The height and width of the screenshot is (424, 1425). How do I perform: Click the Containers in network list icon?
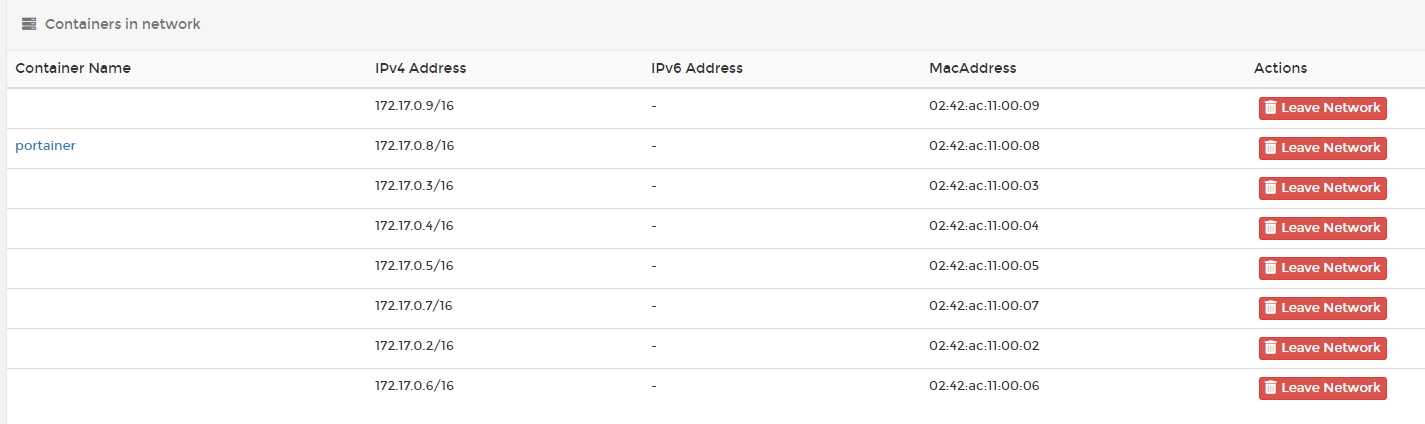[x=29, y=24]
